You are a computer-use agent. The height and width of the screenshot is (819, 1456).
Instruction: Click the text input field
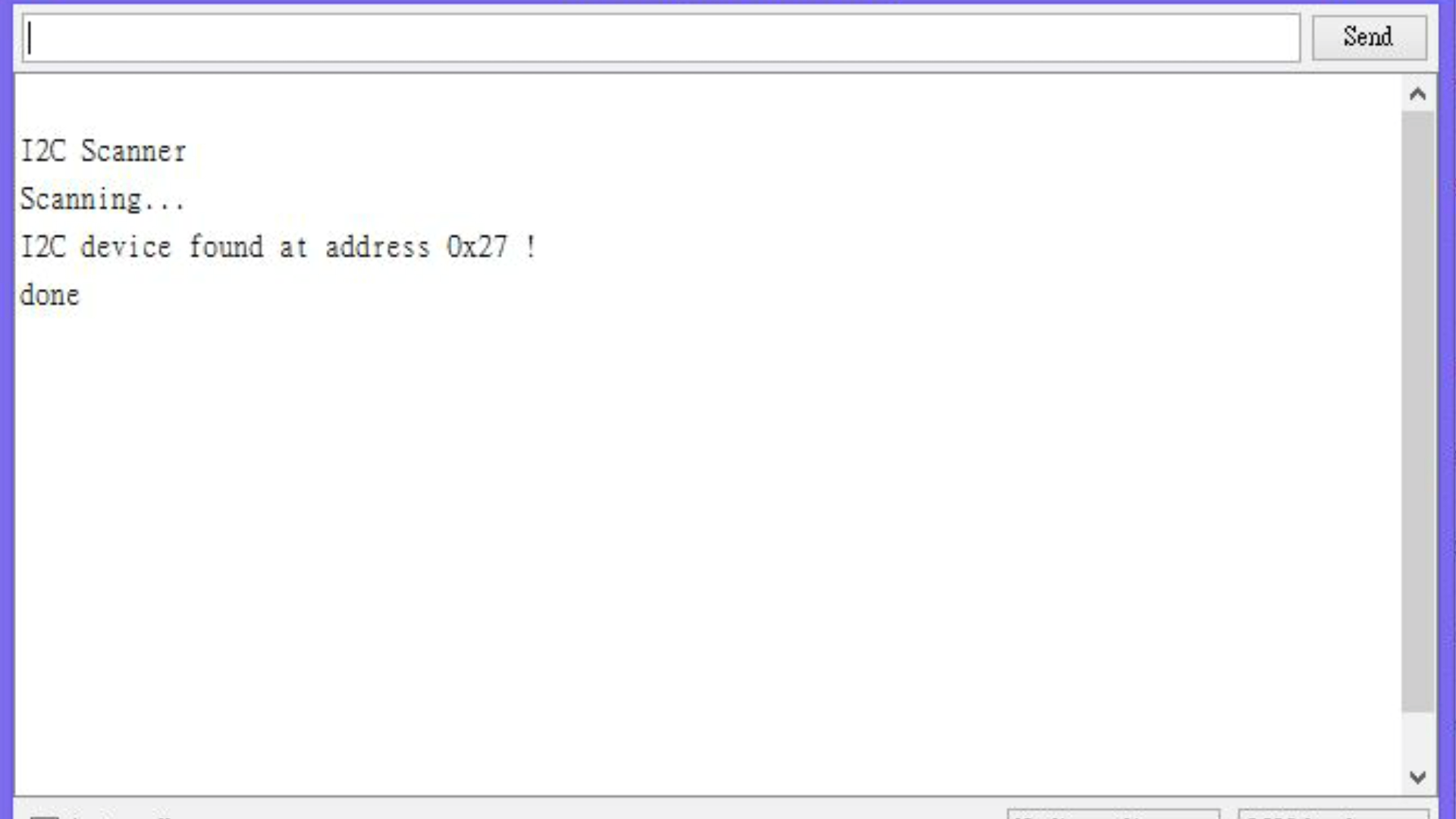coord(660,37)
